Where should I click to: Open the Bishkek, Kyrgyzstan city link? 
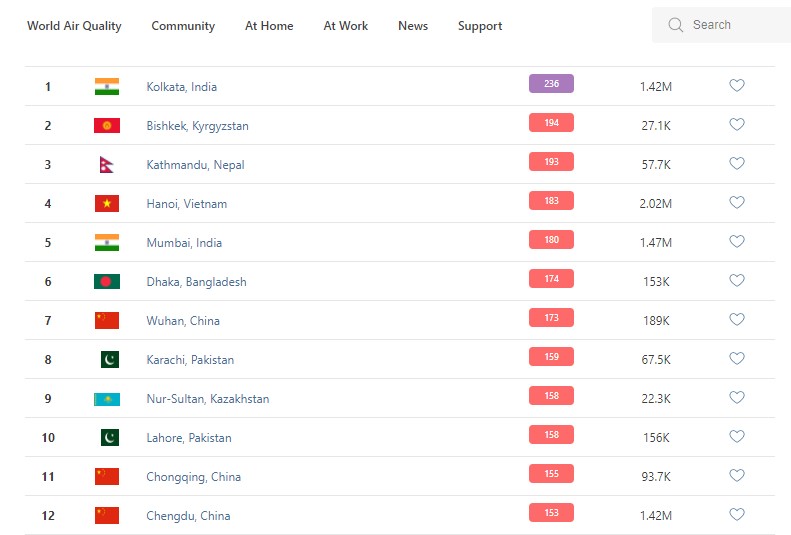[x=197, y=126]
